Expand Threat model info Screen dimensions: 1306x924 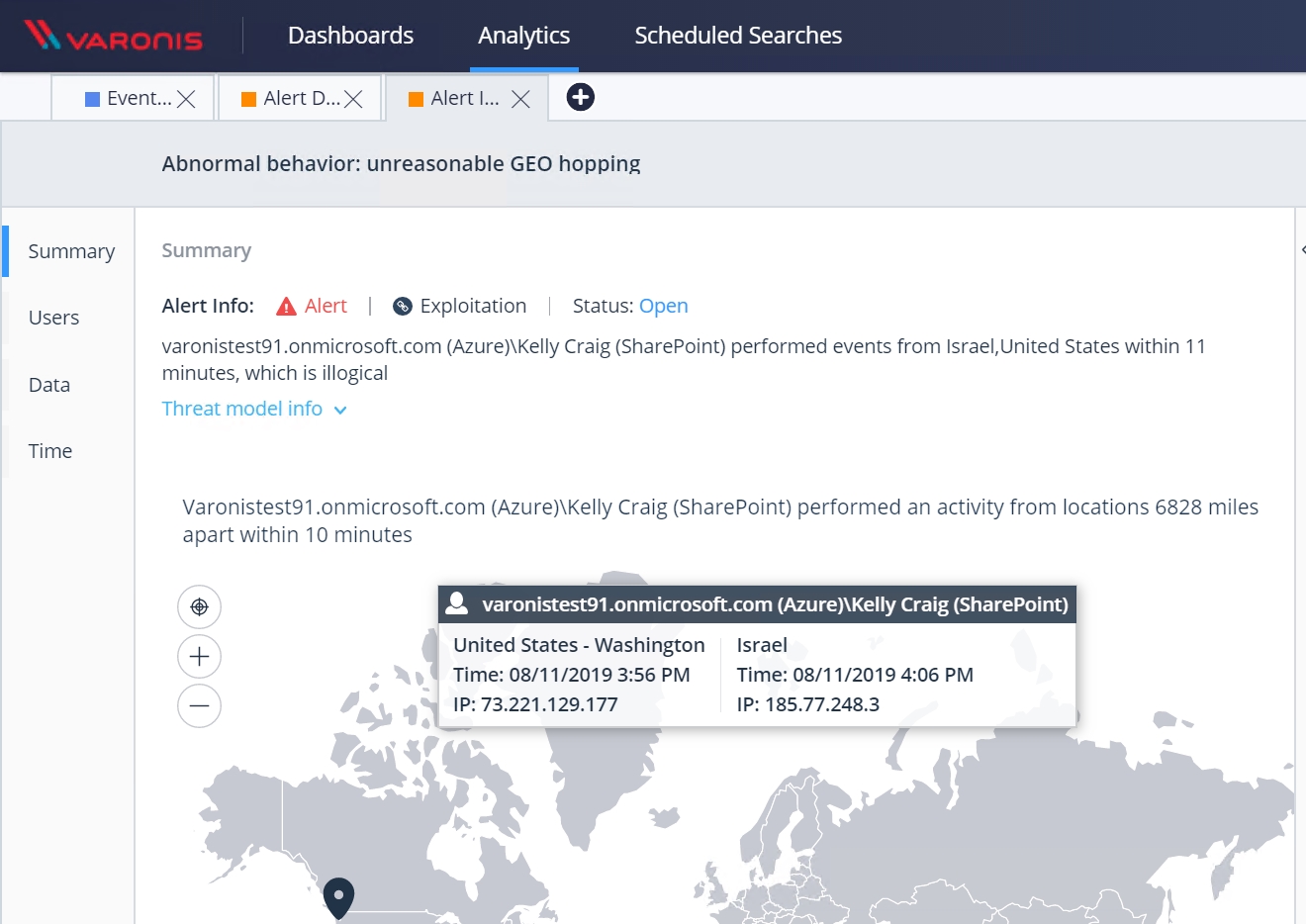pos(254,409)
